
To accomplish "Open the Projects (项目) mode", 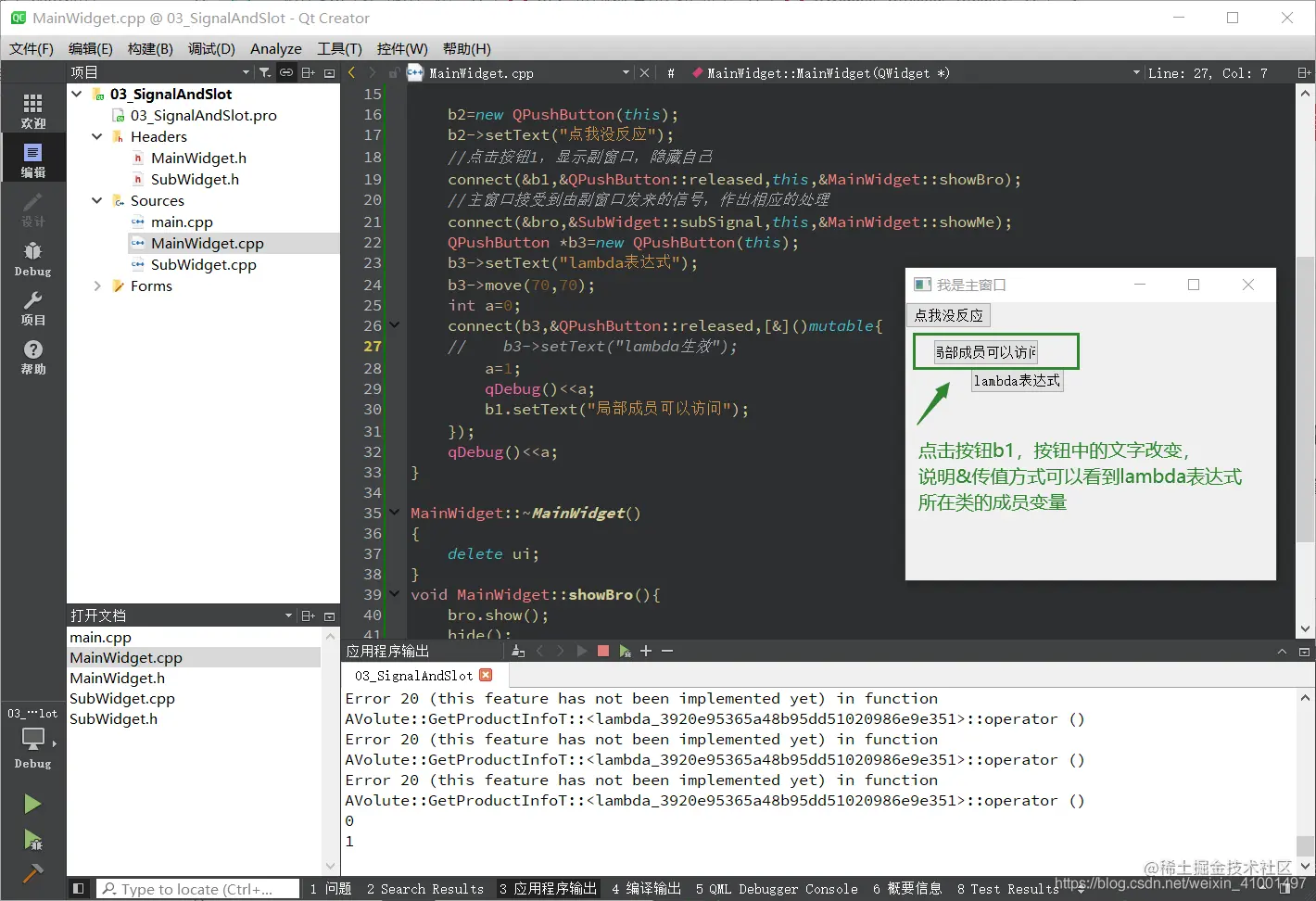I will (32, 308).
